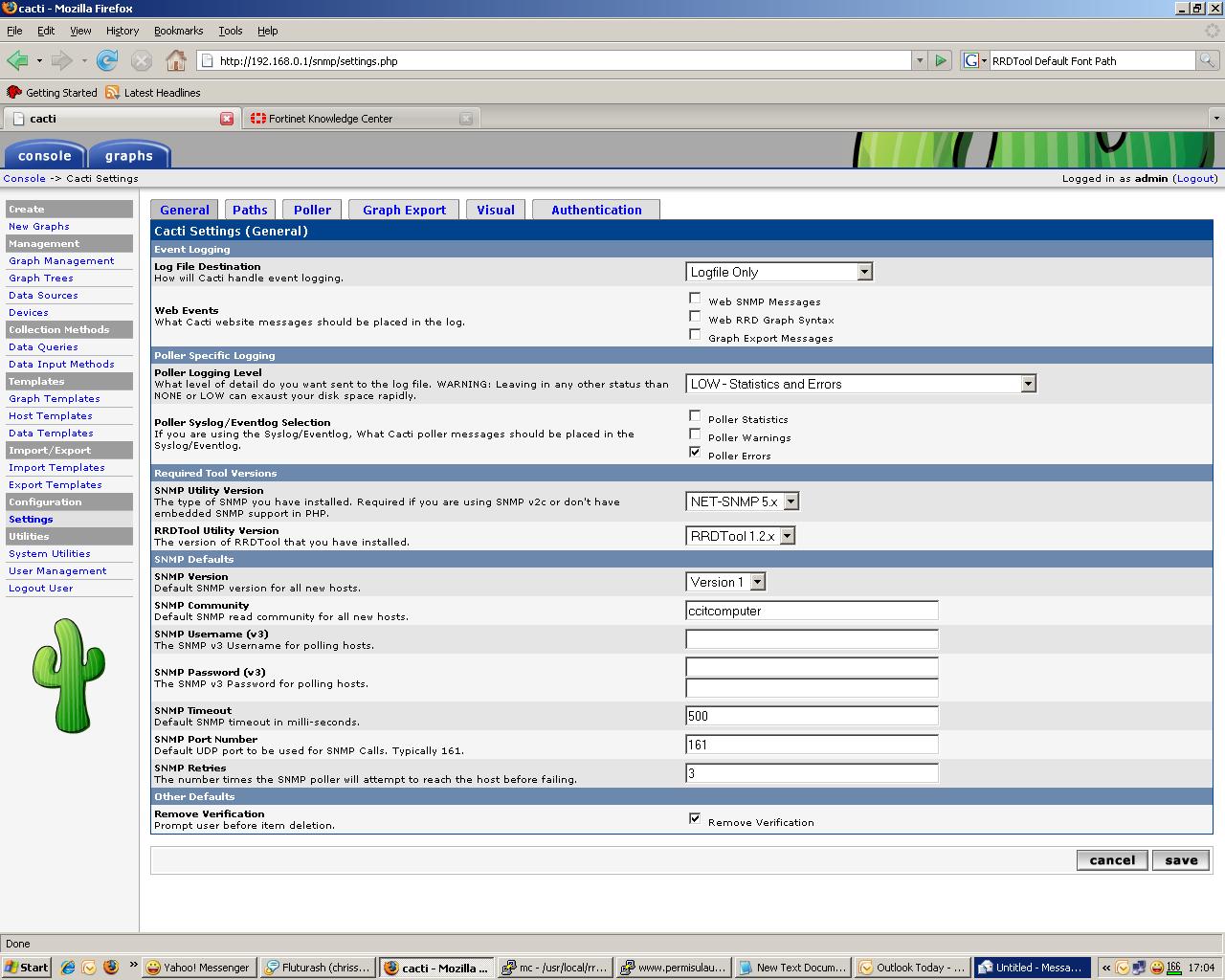Open Graph Management in sidebar
The width and height of the screenshot is (1225, 980).
pos(61,260)
